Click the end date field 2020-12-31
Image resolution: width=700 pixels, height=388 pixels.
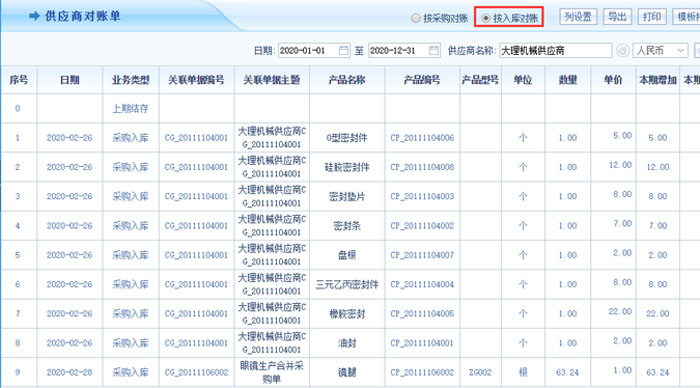click(x=398, y=50)
